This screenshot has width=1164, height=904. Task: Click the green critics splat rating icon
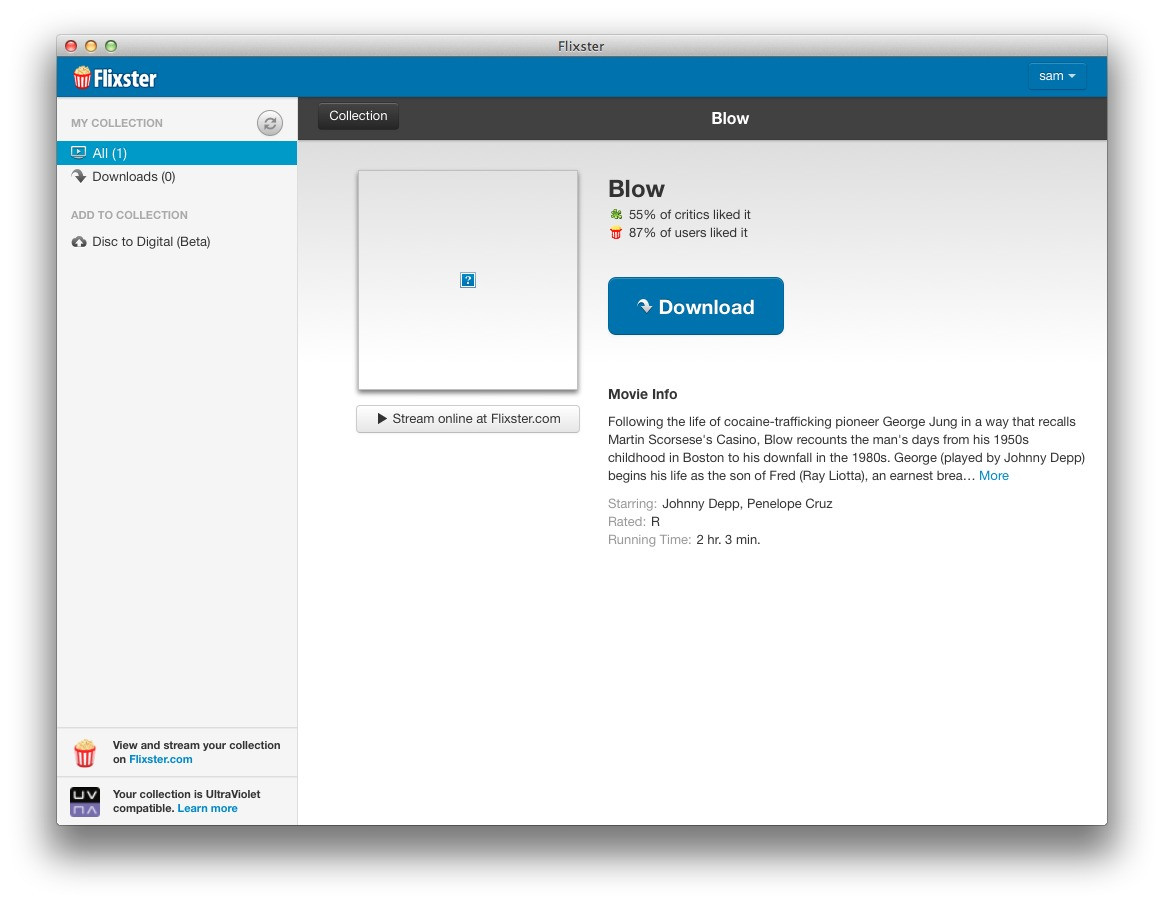(616, 214)
